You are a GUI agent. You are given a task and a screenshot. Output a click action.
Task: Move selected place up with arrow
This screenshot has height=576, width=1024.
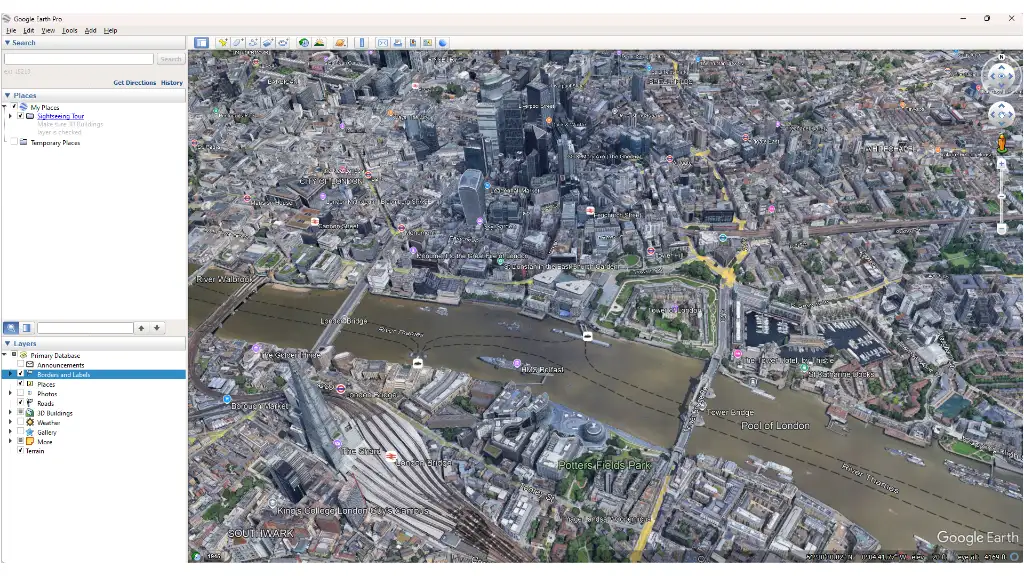point(141,328)
